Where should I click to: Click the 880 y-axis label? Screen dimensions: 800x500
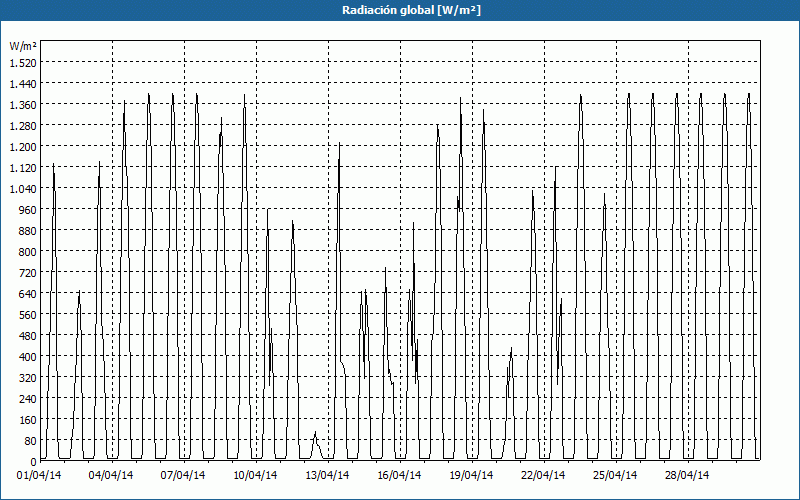(x=28, y=231)
